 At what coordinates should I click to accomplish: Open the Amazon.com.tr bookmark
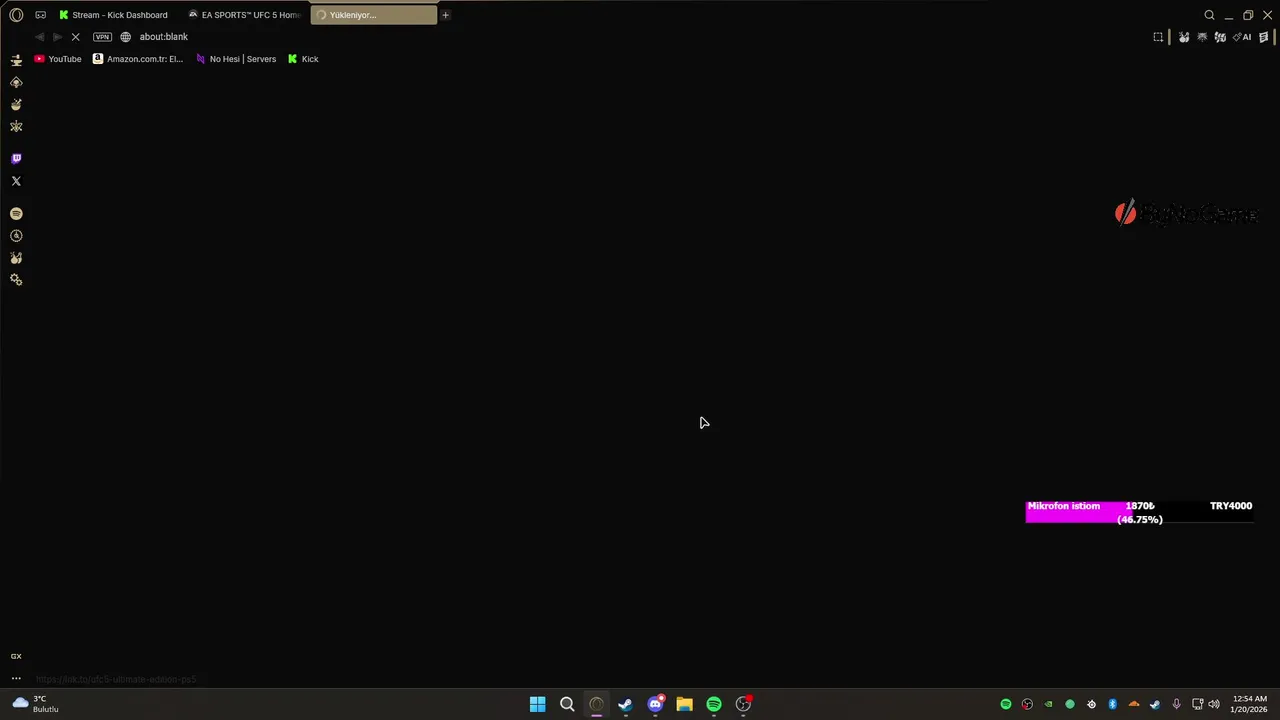coord(138,59)
